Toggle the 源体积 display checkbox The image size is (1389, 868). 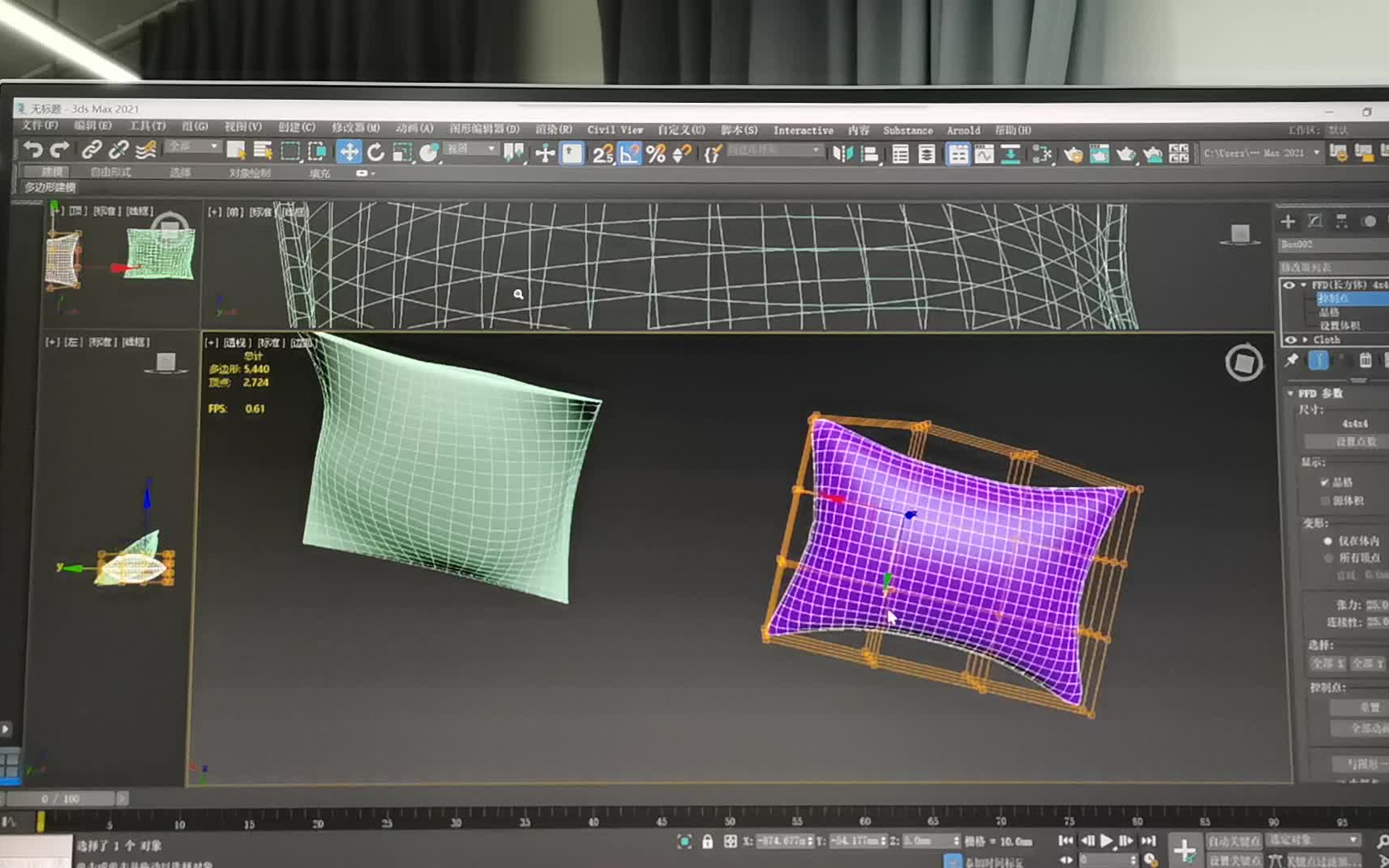[1324, 501]
